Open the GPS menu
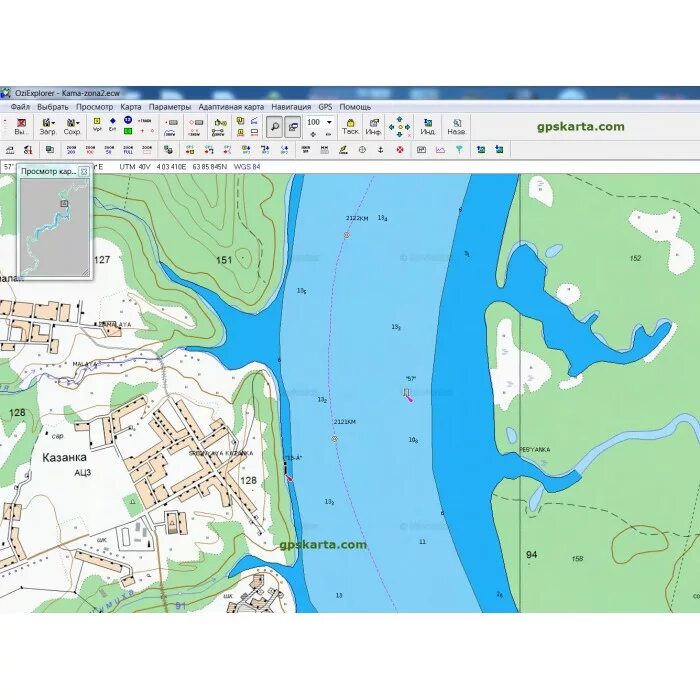 [325, 107]
